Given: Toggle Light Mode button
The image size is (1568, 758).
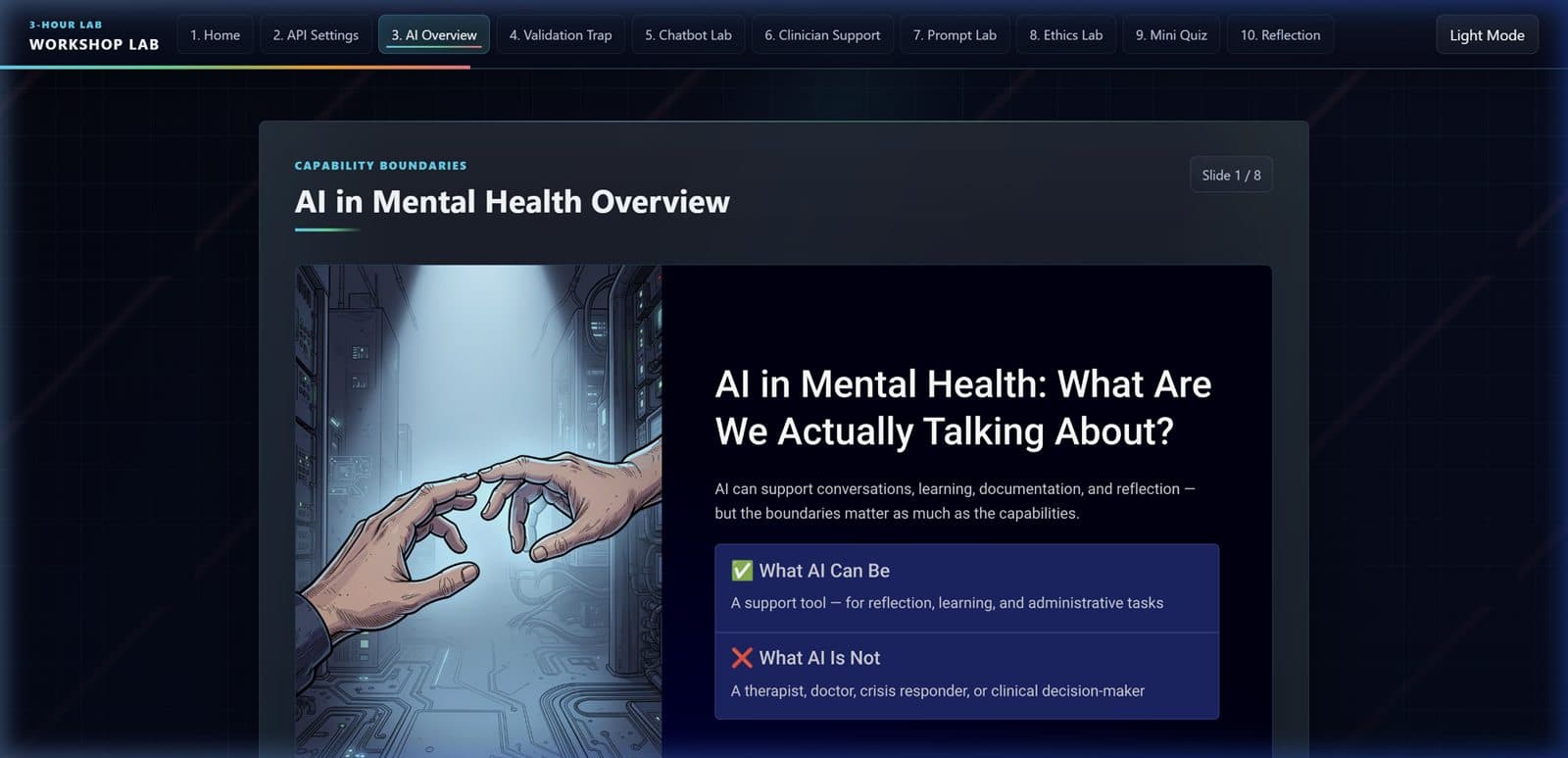Looking at the screenshot, I should [x=1487, y=35].
